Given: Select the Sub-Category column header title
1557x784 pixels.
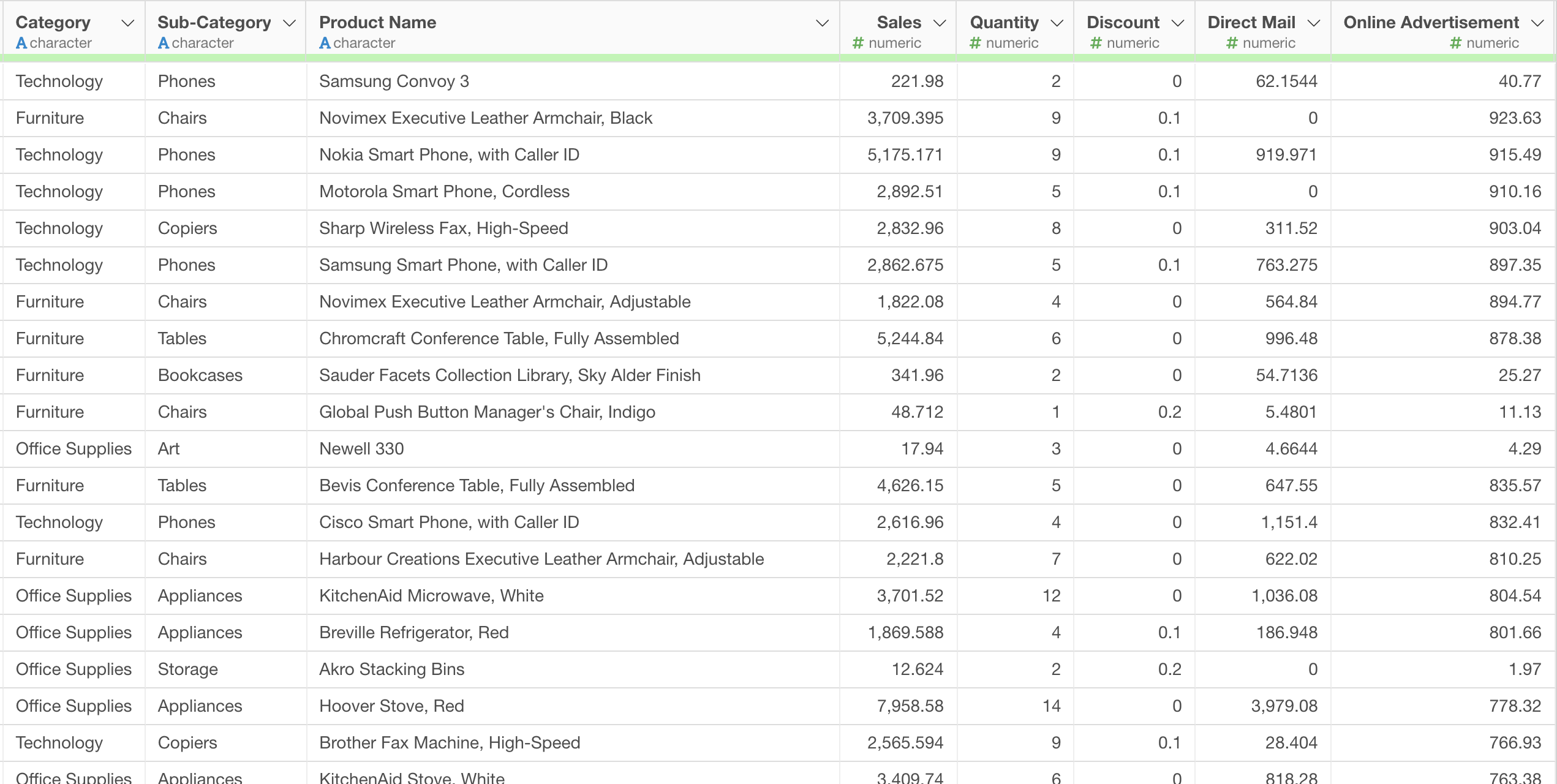Looking at the screenshot, I should pyautogui.click(x=214, y=23).
